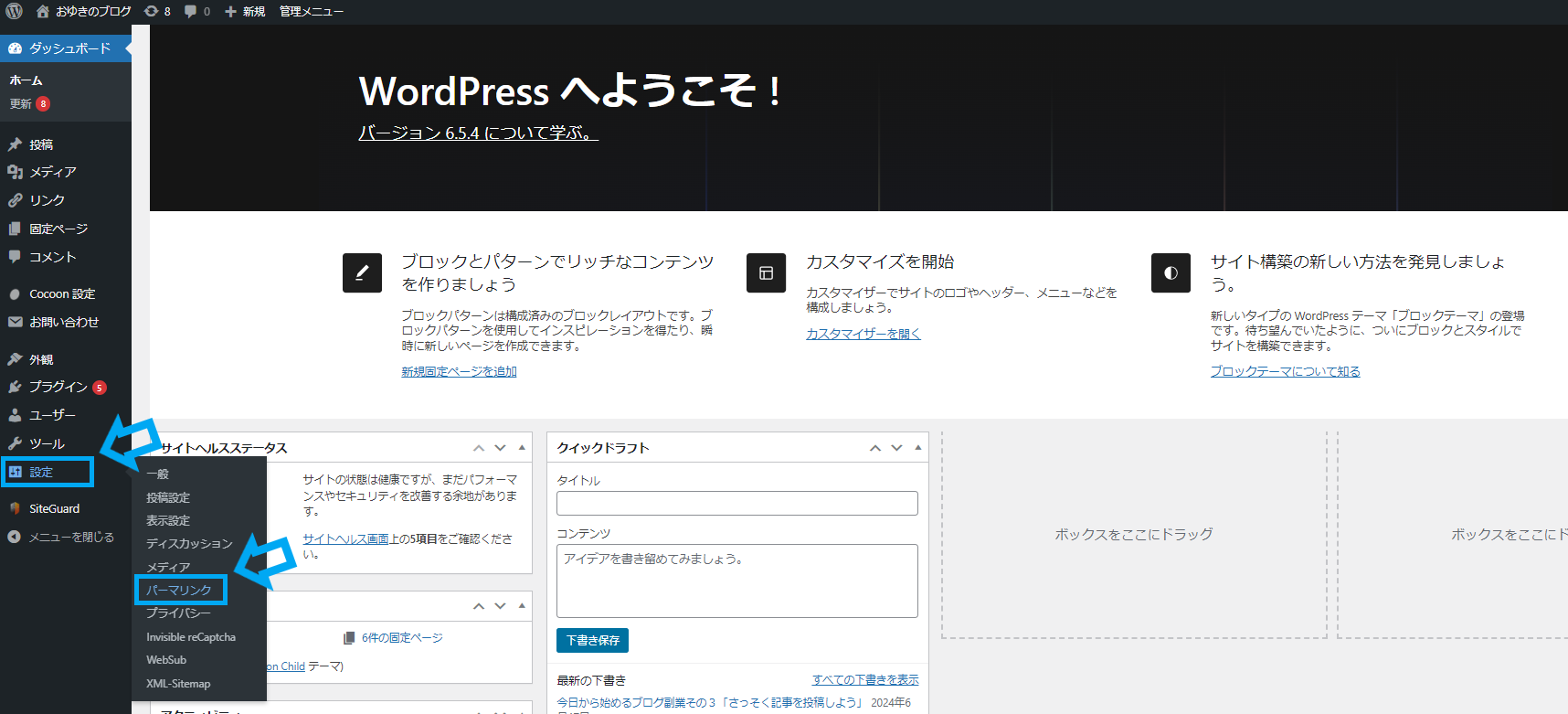This screenshot has width=1568, height=714.
Task: Open サイトヘルス画面 link
Action: [x=346, y=539]
